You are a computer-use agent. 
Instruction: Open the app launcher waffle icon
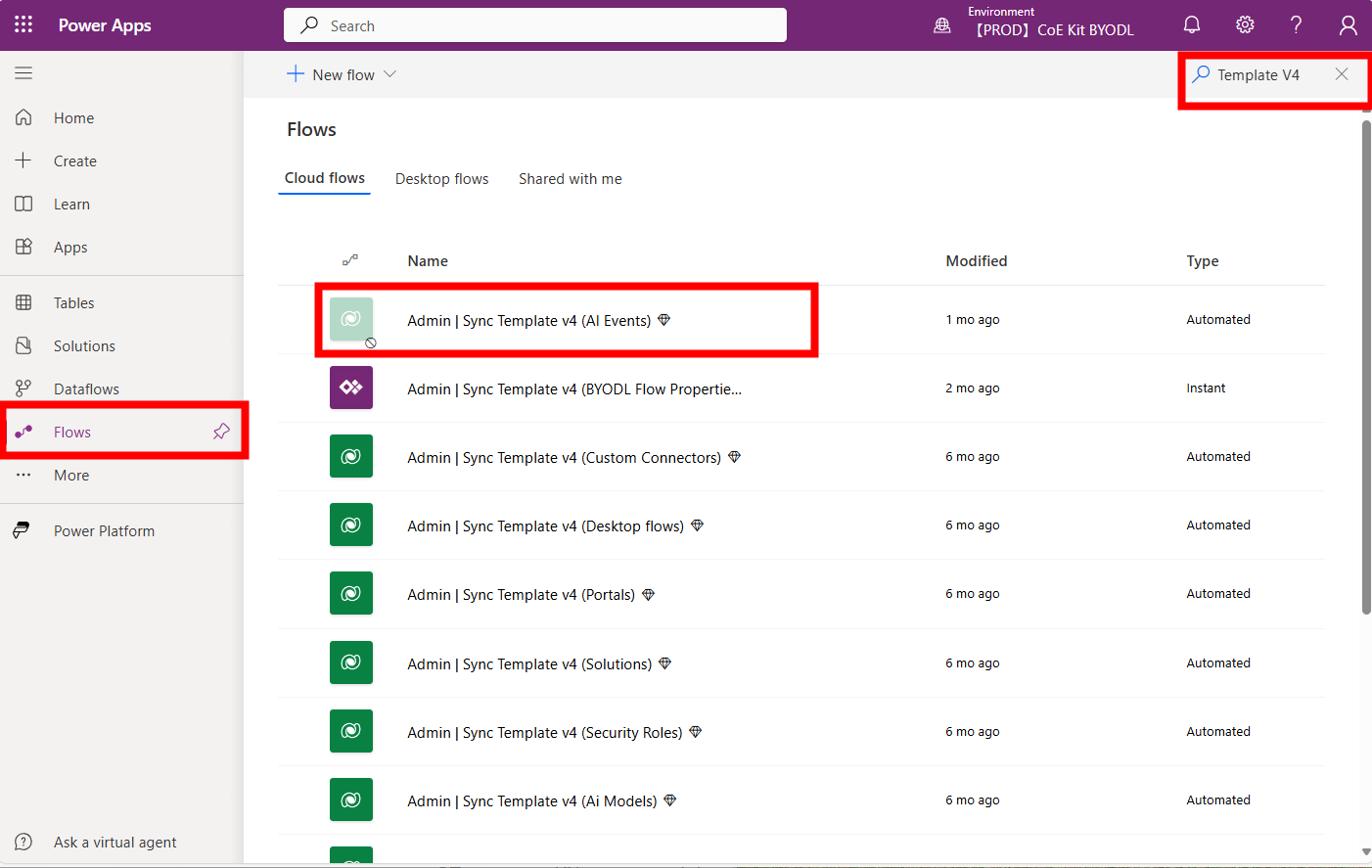[23, 24]
